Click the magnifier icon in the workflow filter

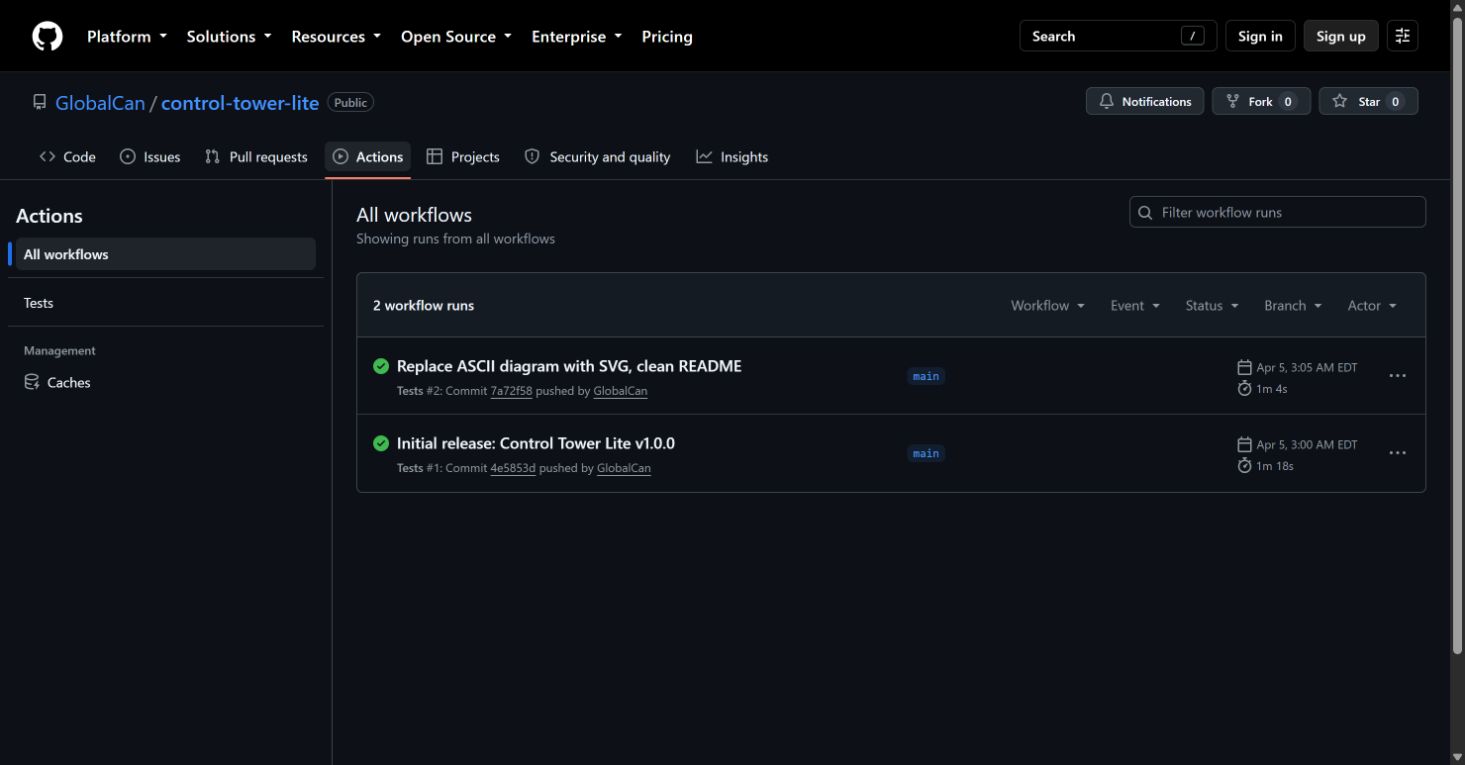(x=1146, y=212)
